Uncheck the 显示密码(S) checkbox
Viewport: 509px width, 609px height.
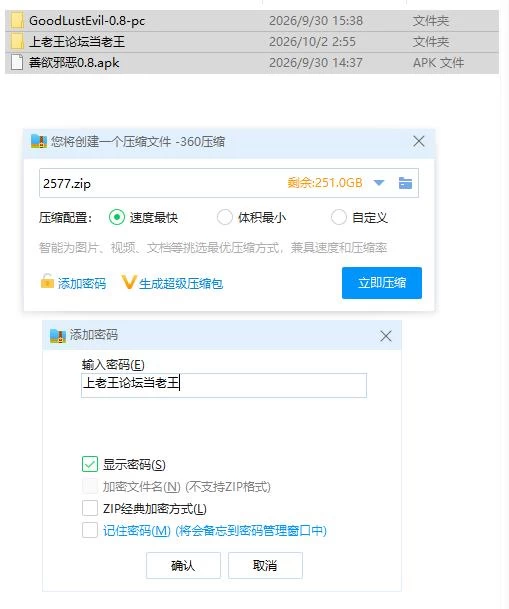(90, 464)
